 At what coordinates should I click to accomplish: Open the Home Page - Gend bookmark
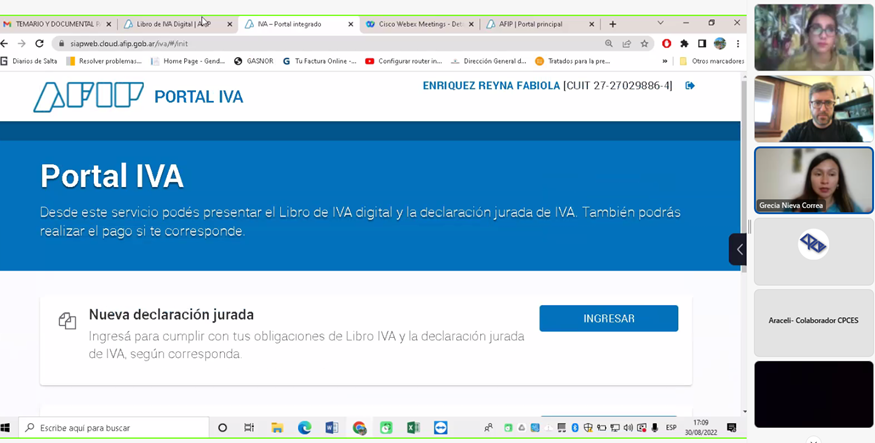click(x=189, y=61)
